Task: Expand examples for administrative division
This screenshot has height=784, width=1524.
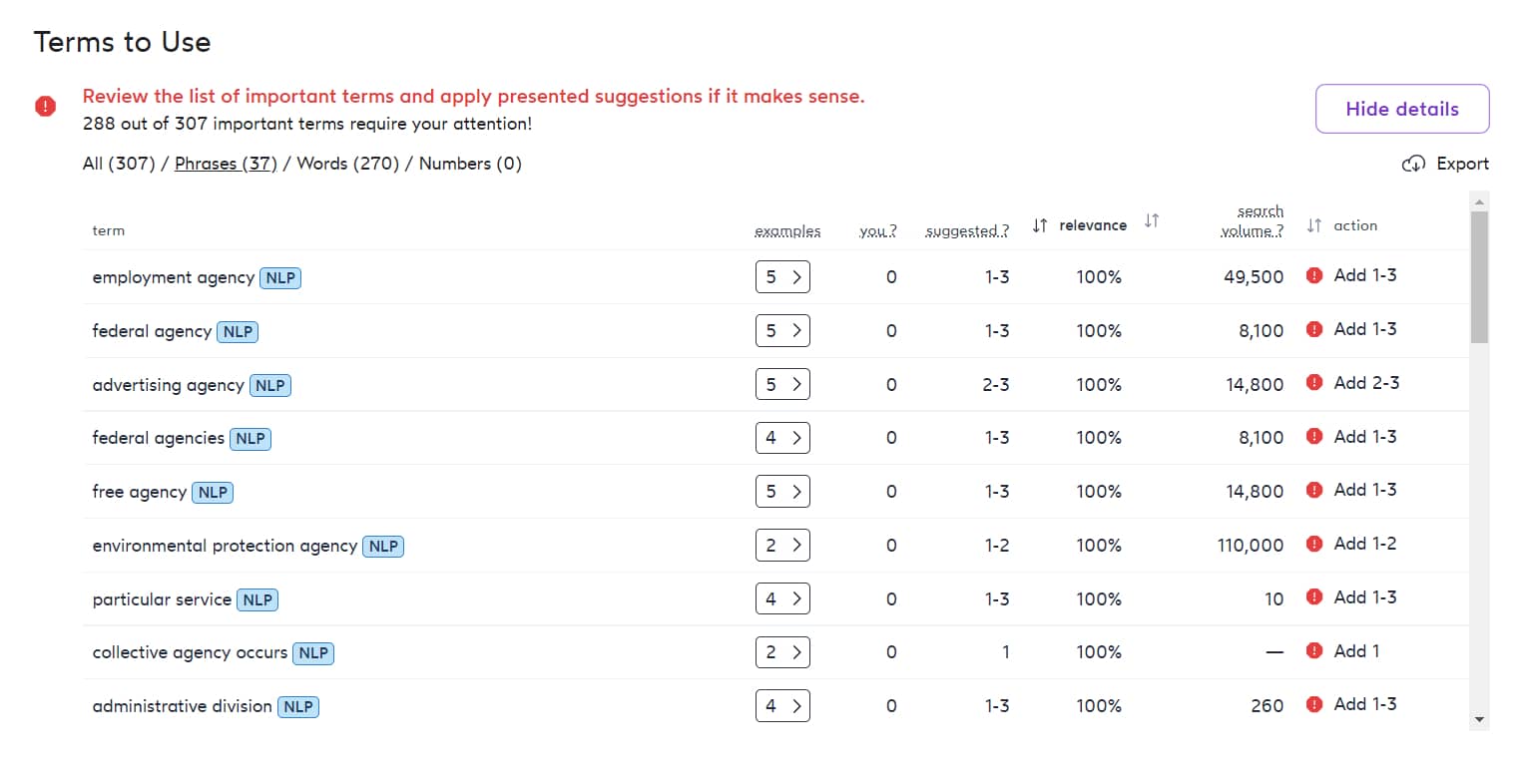Action: point(782,705)
